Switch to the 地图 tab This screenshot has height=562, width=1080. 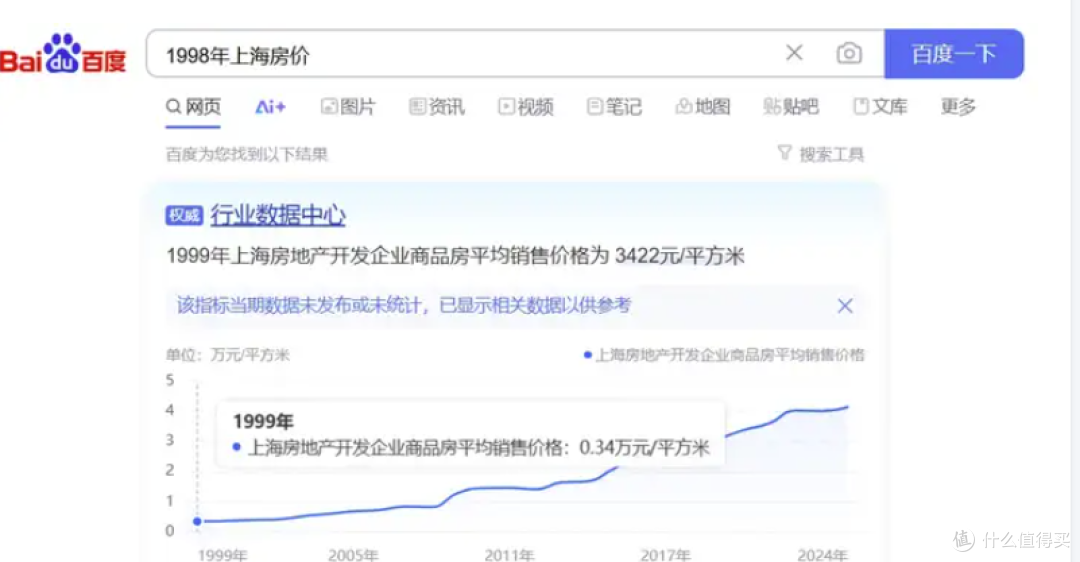pyautogui.click(x=703, y=107)
